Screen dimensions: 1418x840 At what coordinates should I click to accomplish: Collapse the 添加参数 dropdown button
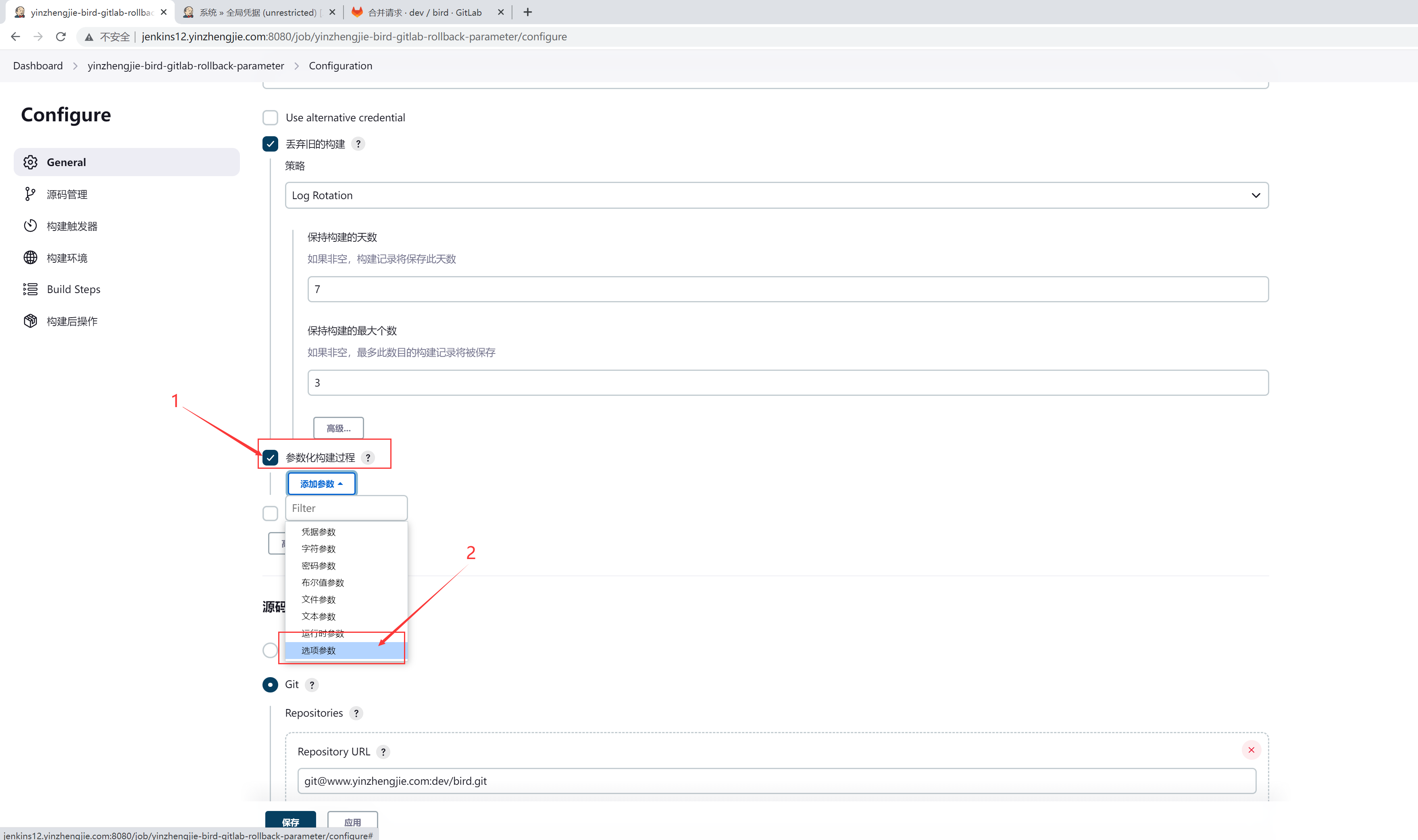pos(321,484)
